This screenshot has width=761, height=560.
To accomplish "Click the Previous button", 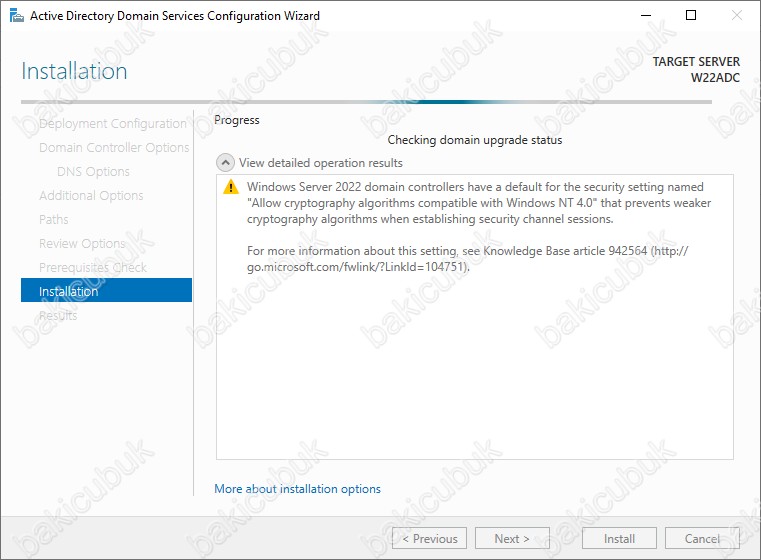I will [430, 538].
